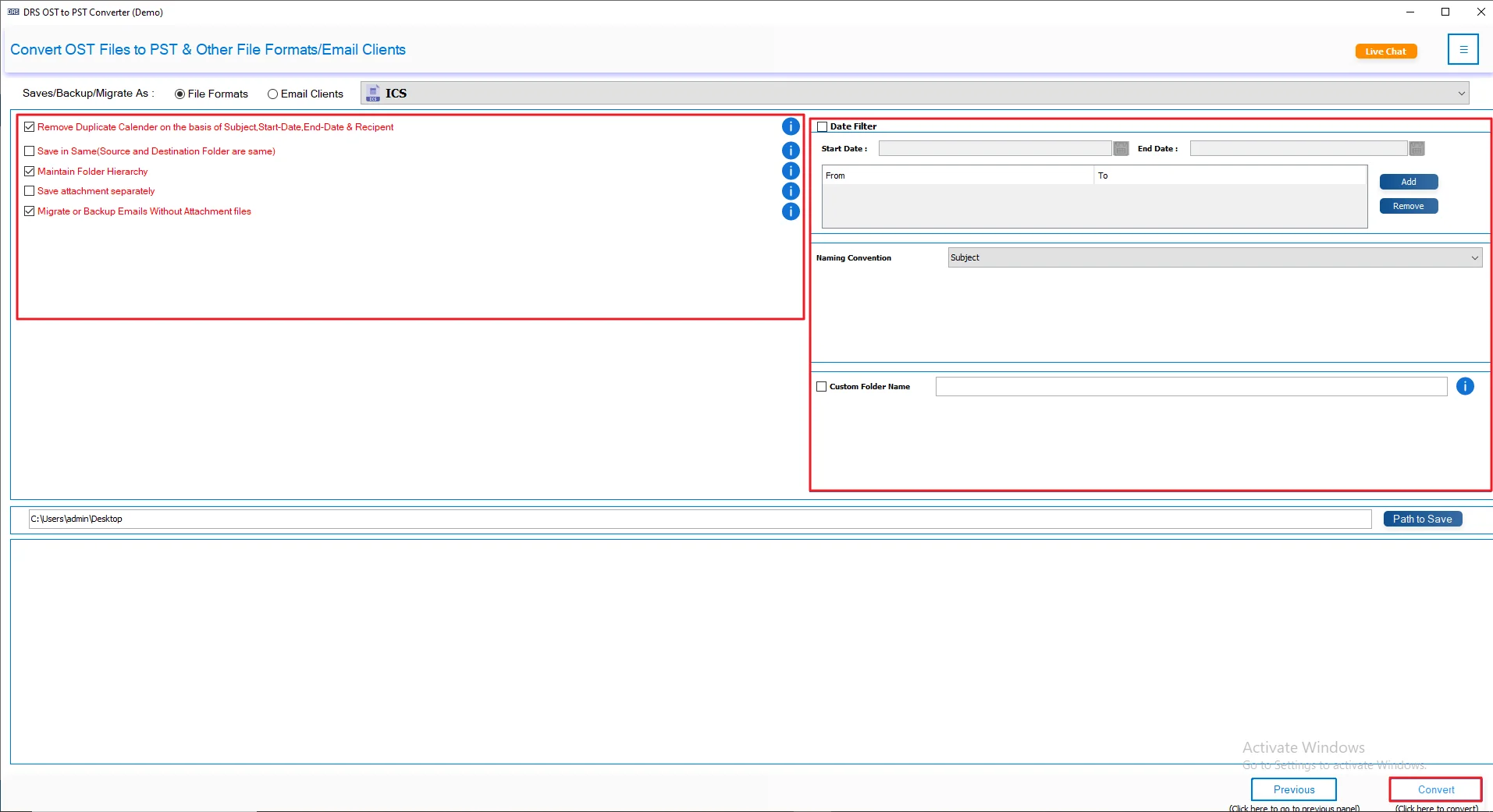Open the hamburger menu icon

[1463, 49]
